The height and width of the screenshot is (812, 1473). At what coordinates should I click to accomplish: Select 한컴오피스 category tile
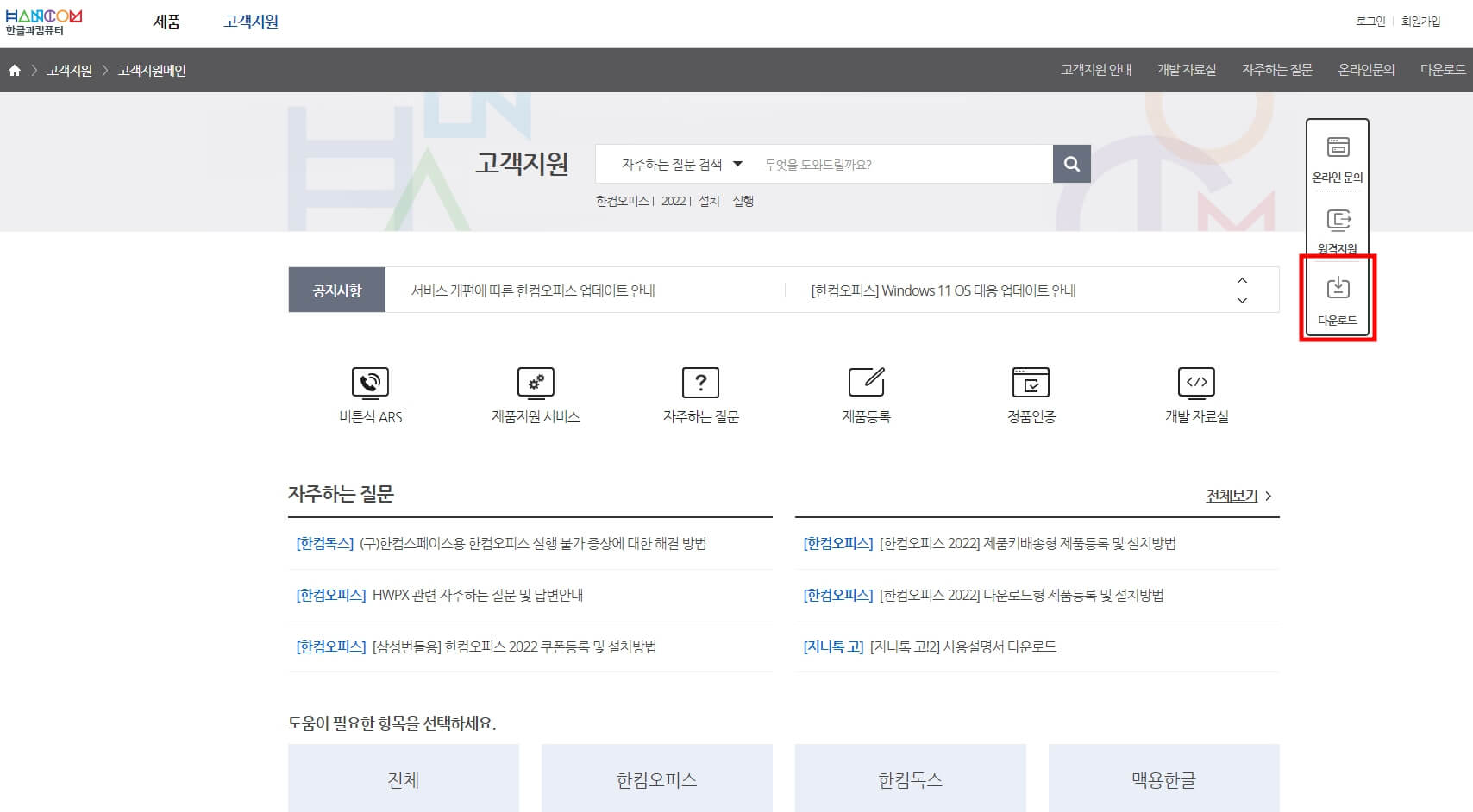click(x=657, y=778)
